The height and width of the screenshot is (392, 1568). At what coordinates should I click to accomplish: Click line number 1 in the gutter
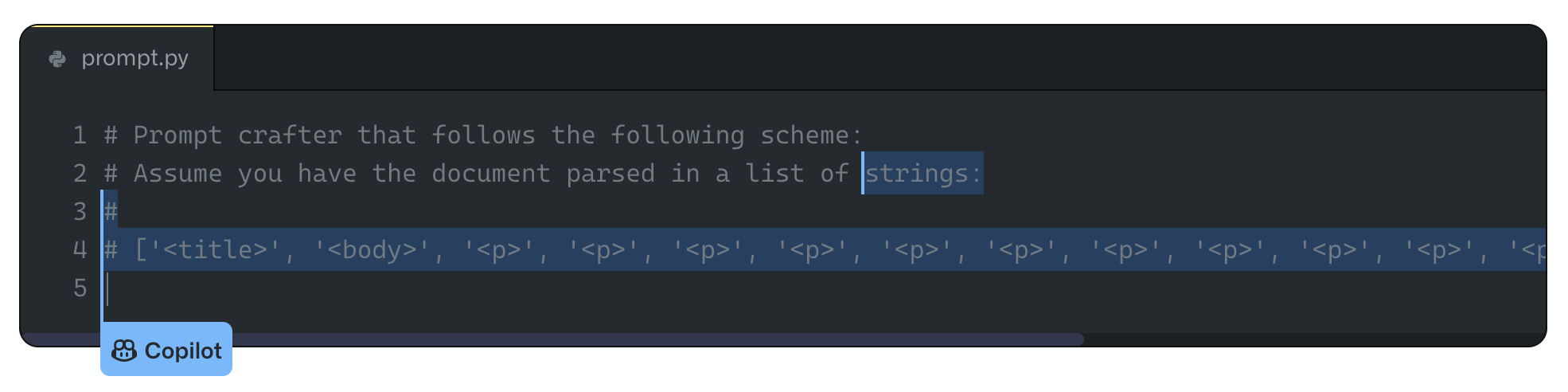tap(80, 135)
